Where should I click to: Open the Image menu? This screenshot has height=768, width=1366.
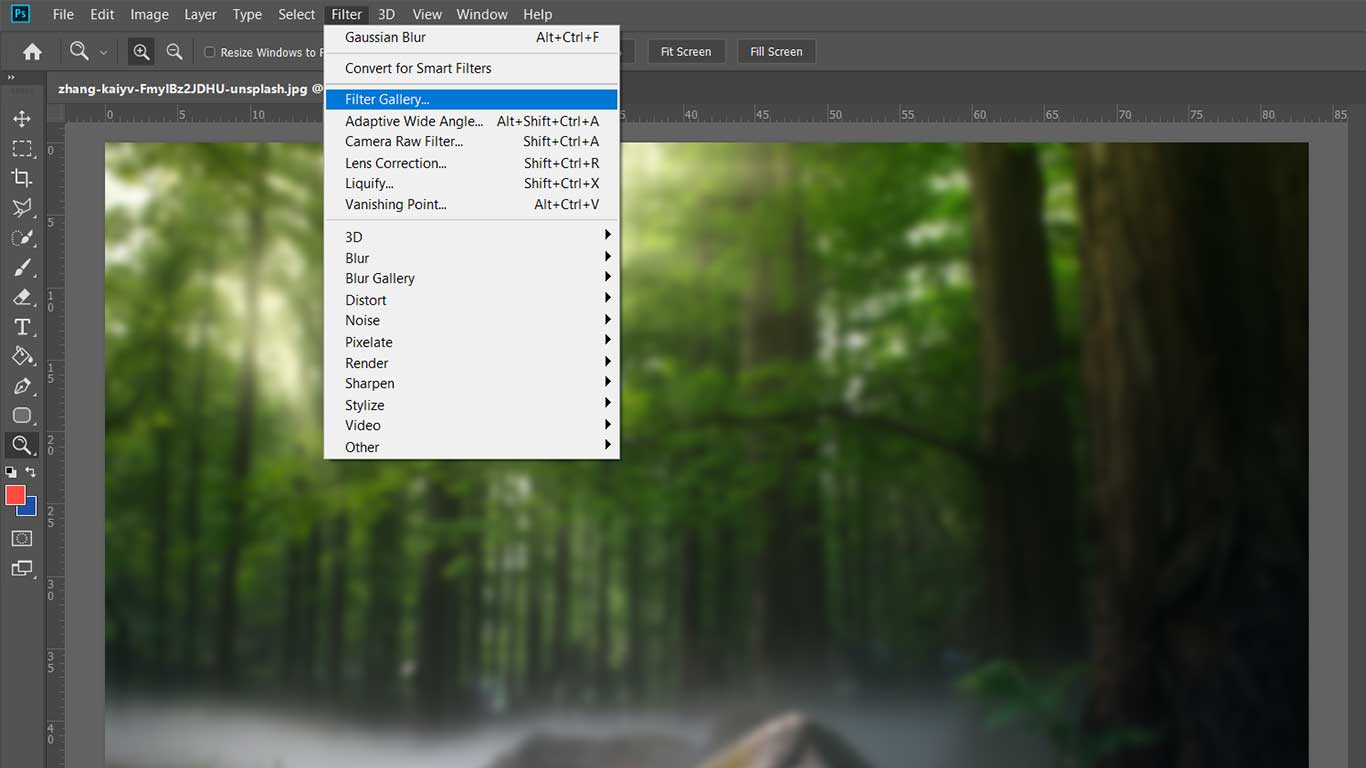tap(149, 14)
